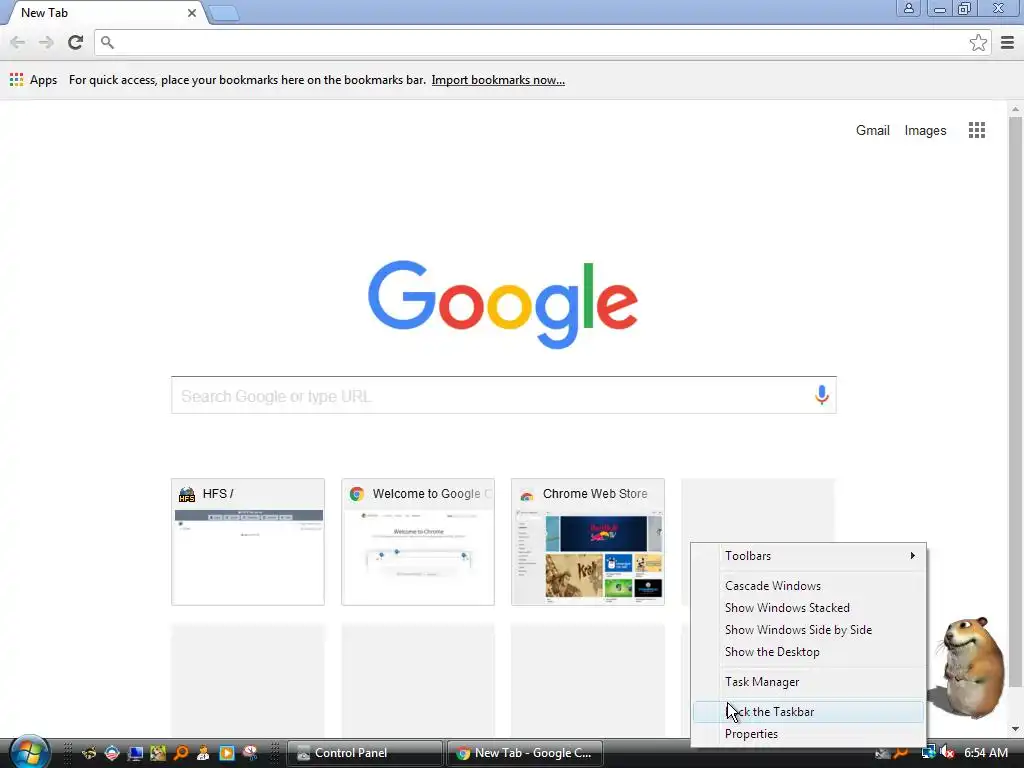
Task: Click the orange magnifier tray icon
Action: (902, 753)
